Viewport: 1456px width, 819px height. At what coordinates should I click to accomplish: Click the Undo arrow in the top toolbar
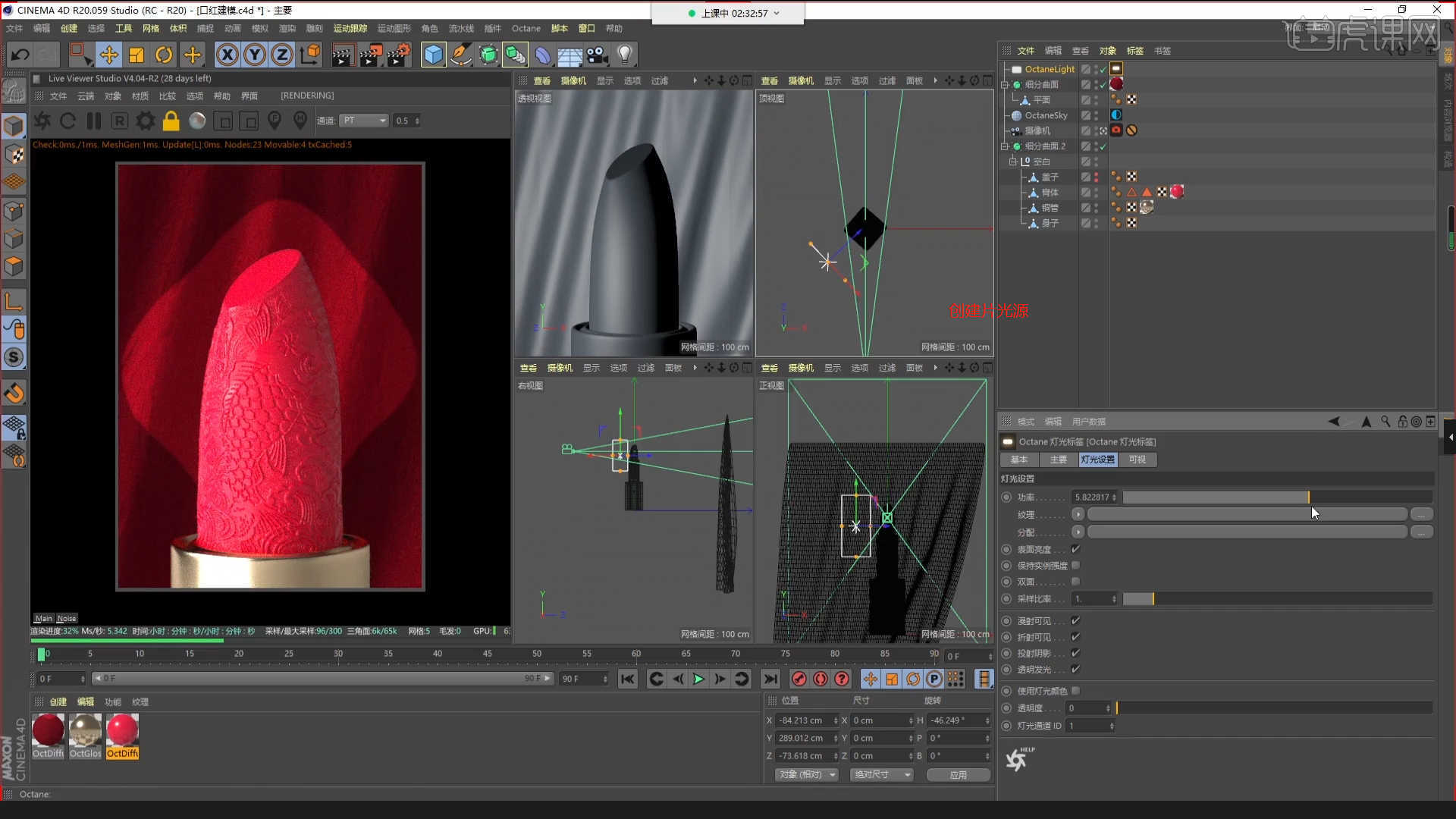coord(20,55)
